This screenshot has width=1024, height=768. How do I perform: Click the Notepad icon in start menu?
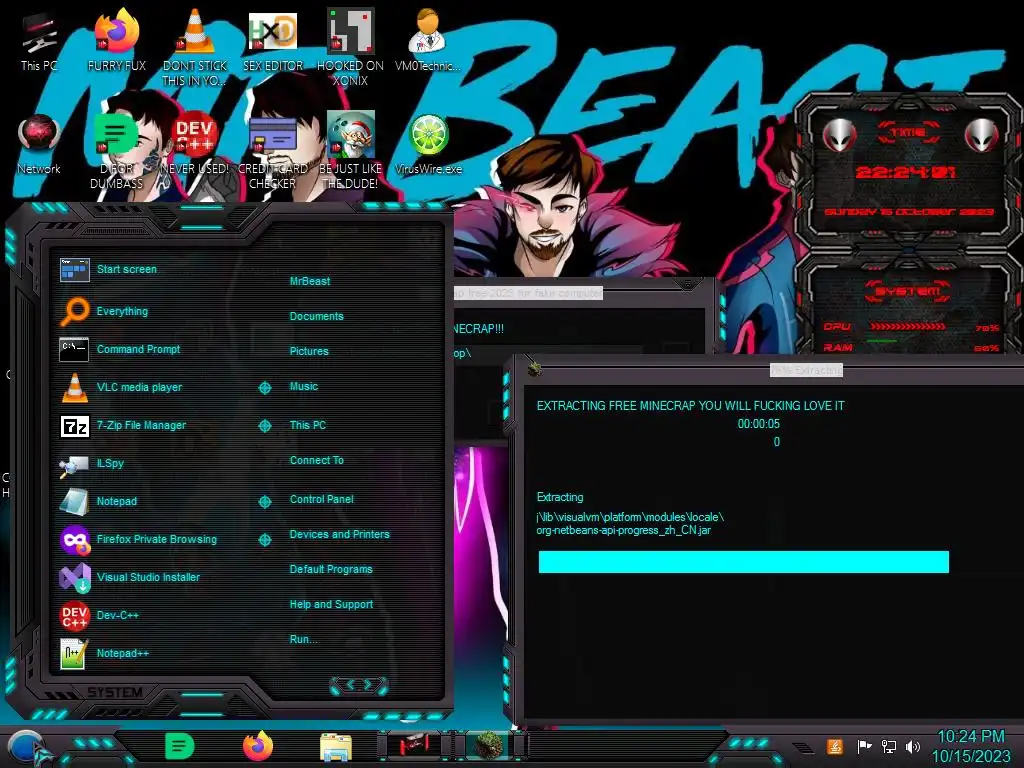[74, 502]
